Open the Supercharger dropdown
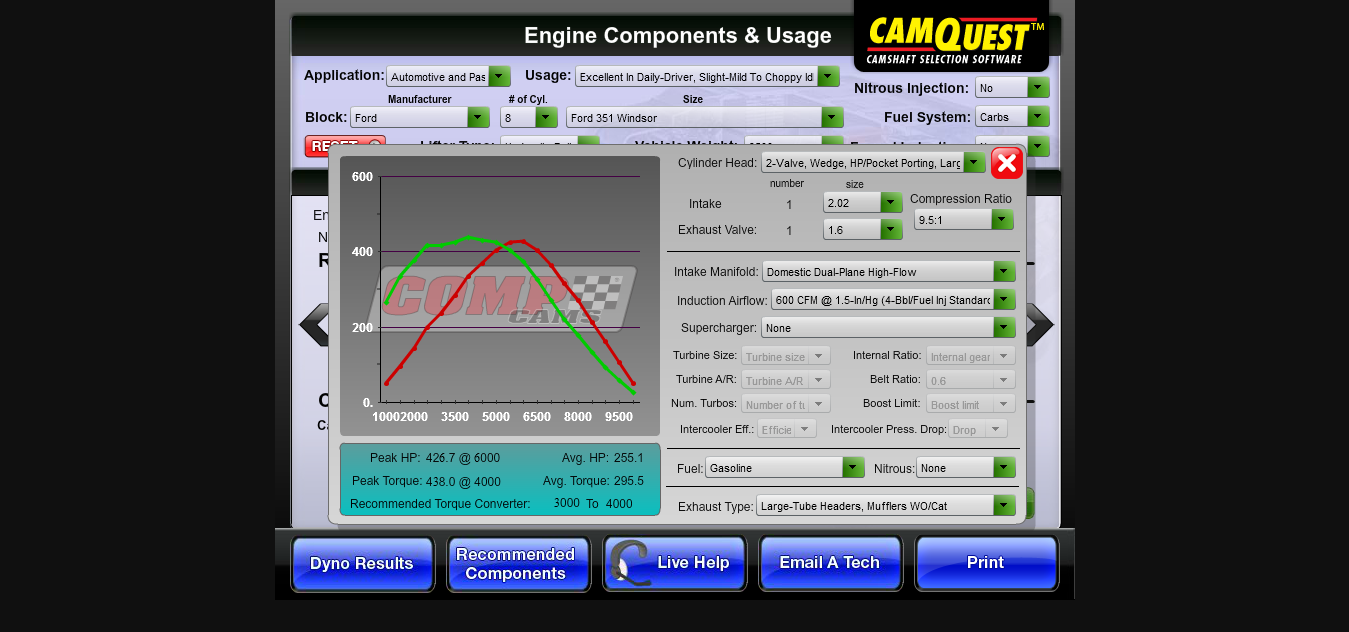Viewport: 1349px width, 632px height. click(x=889, y=328)
